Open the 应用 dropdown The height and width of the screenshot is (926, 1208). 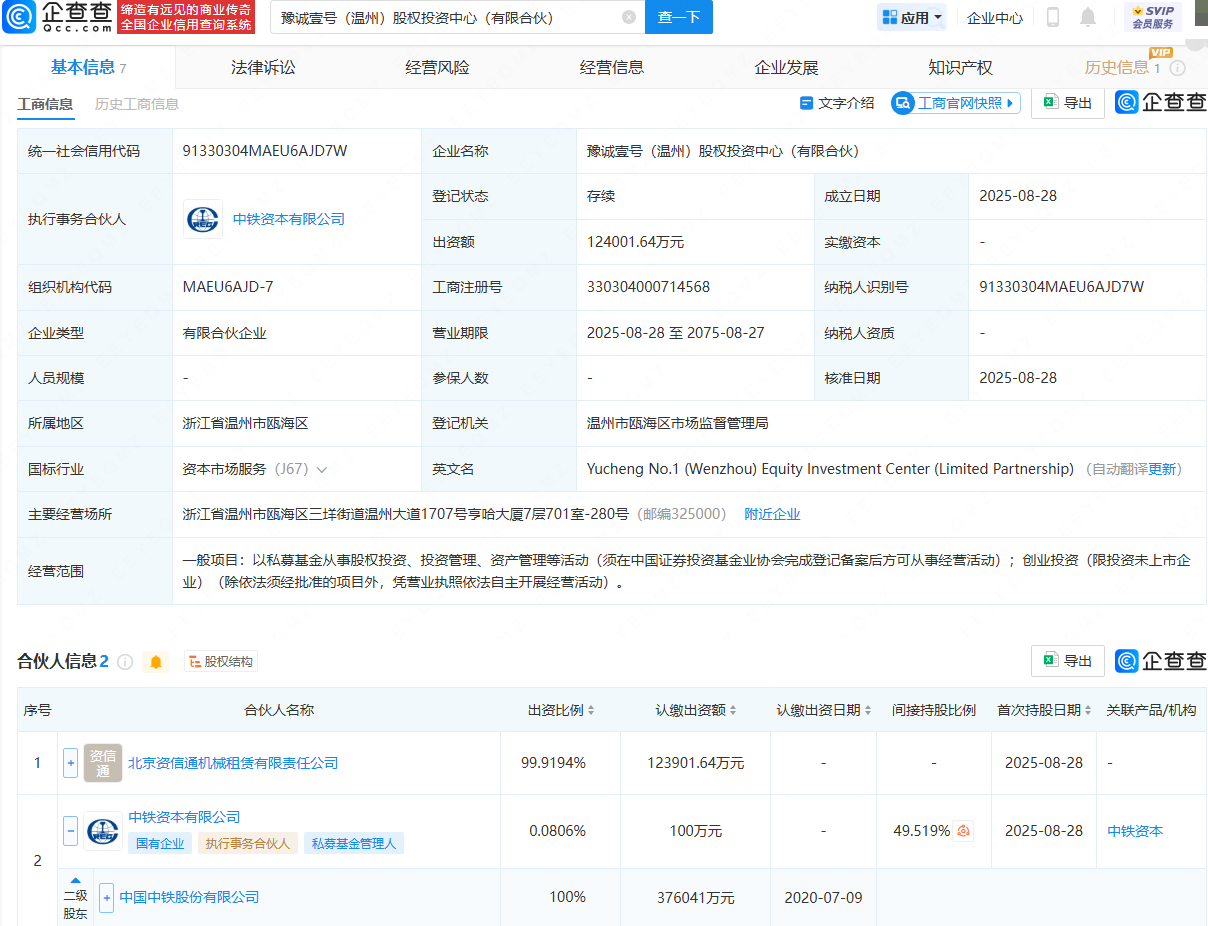click(912, 17)
